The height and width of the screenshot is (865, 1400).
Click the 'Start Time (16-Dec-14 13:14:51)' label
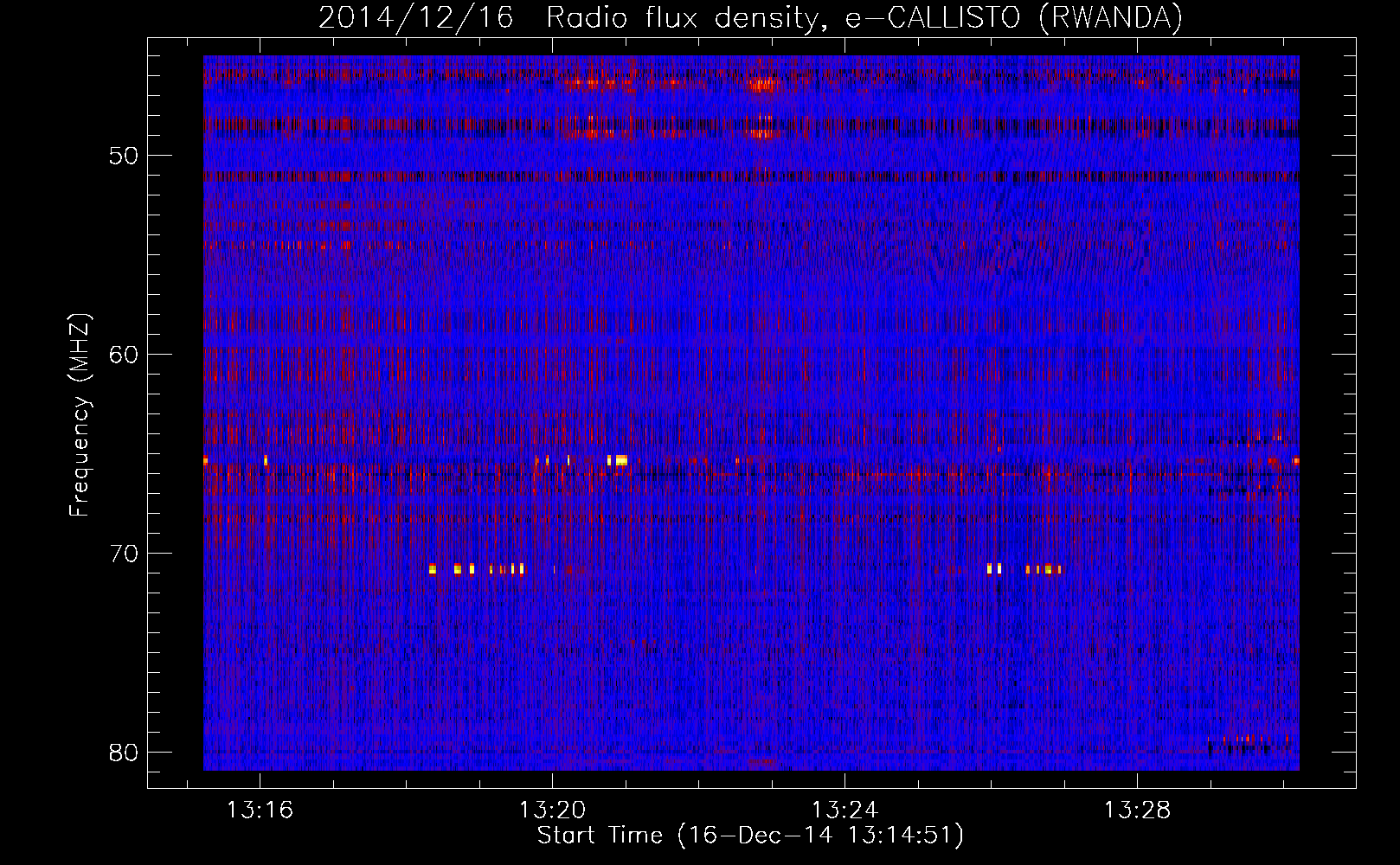pyautogui.click(x=750, y=836)
